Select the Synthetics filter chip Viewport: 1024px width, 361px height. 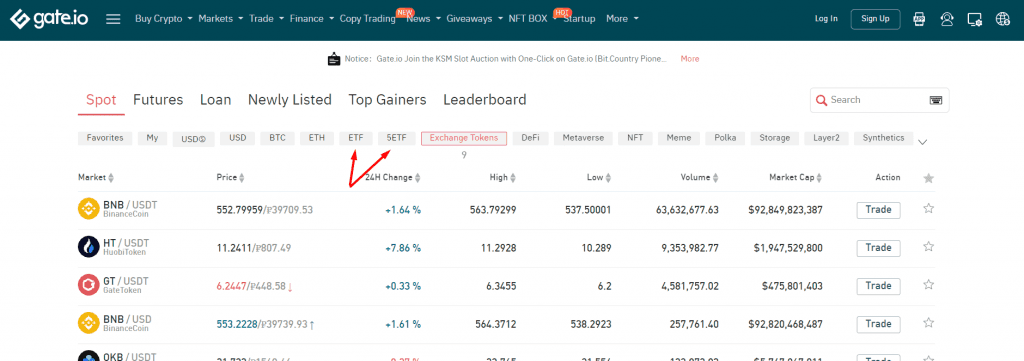click(884, 138)
